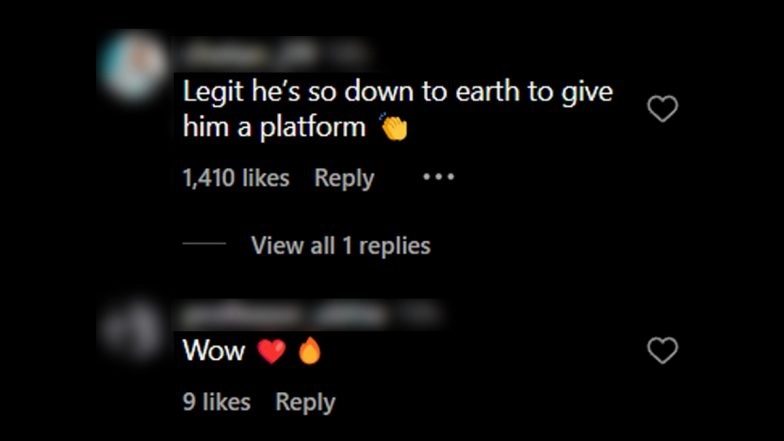Click the red heart emoji after "Wow"
The image size is (784, 441).
tap(272, 350)
